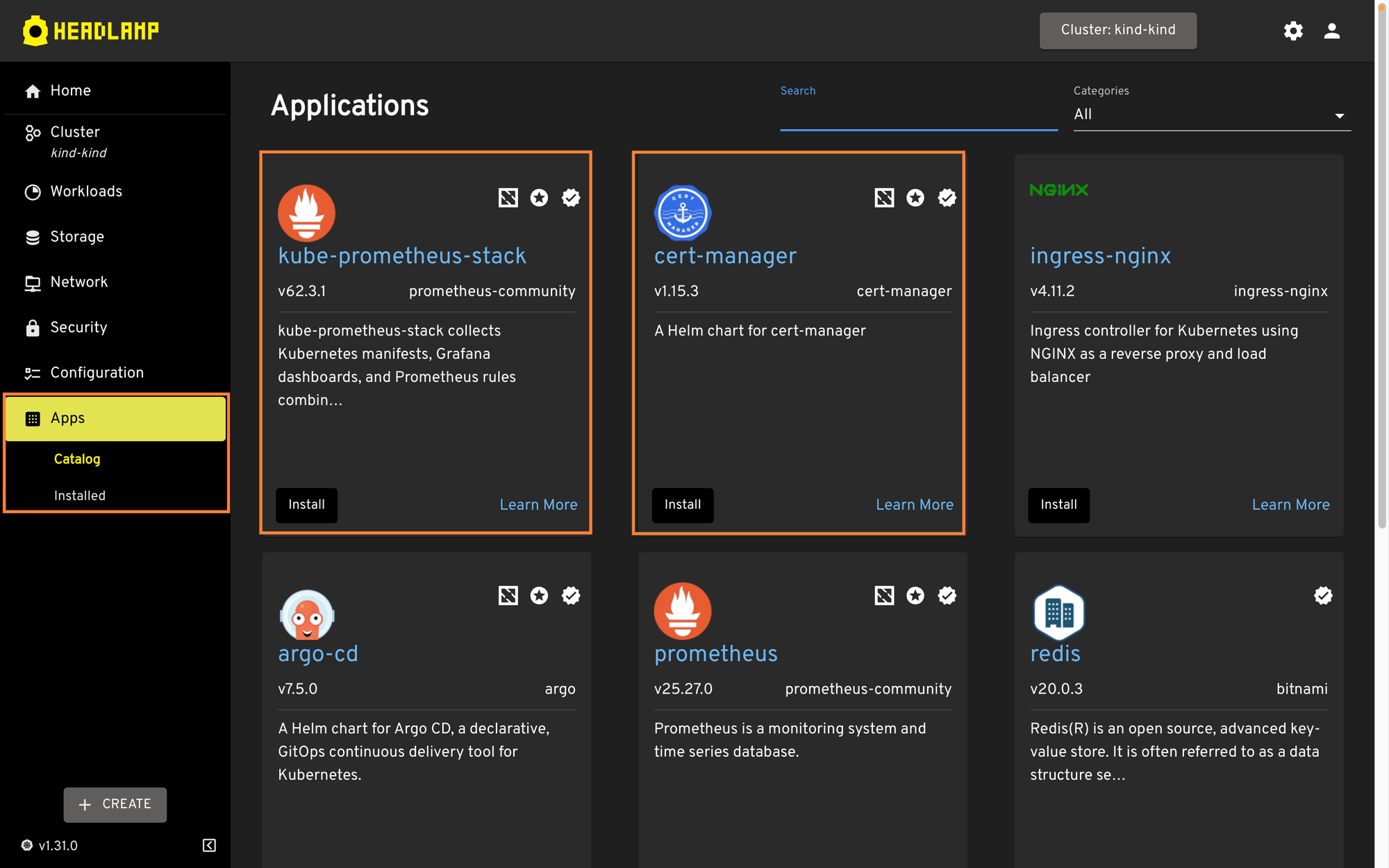Image resolution: width=1389 pixels, height=868 pixels.
Task: Click the Headlamp logo
Action: tap(91, 31)
